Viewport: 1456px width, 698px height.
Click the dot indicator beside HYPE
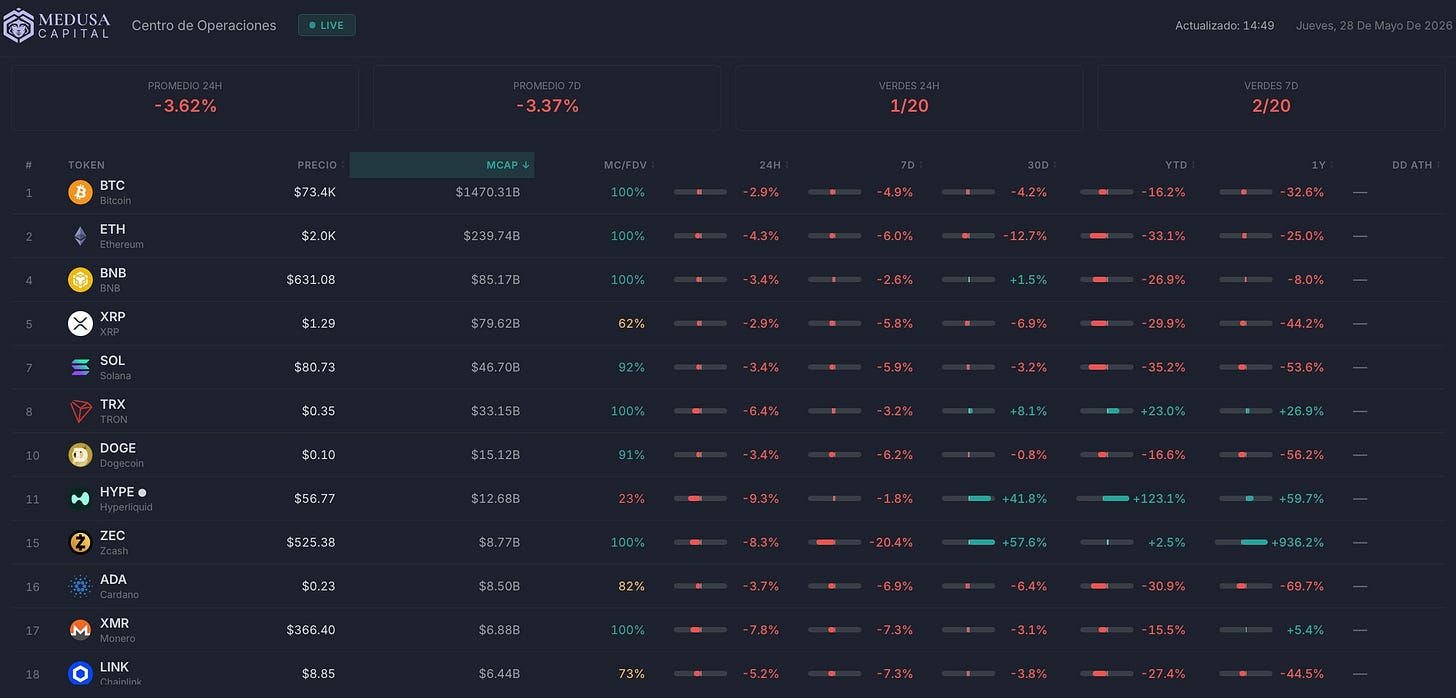pos(142,492)
